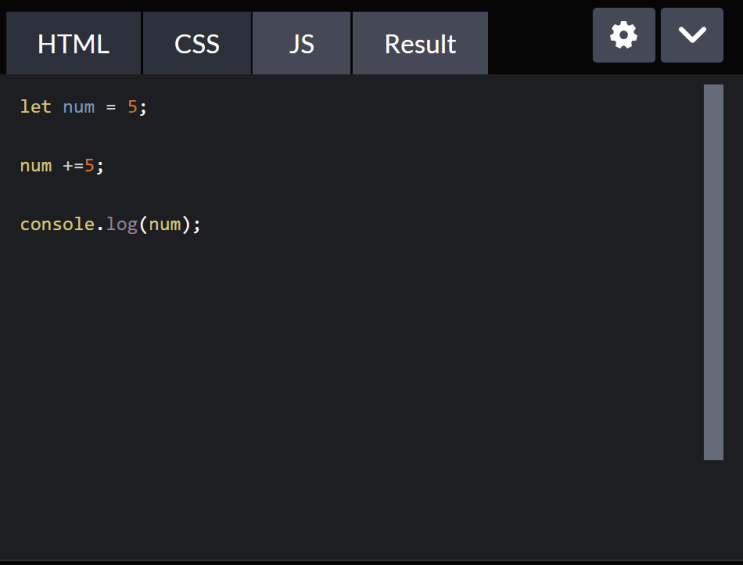Click the number 5 in 'let num = 5'
Screen dimensions: 743x565
[132, 107]
